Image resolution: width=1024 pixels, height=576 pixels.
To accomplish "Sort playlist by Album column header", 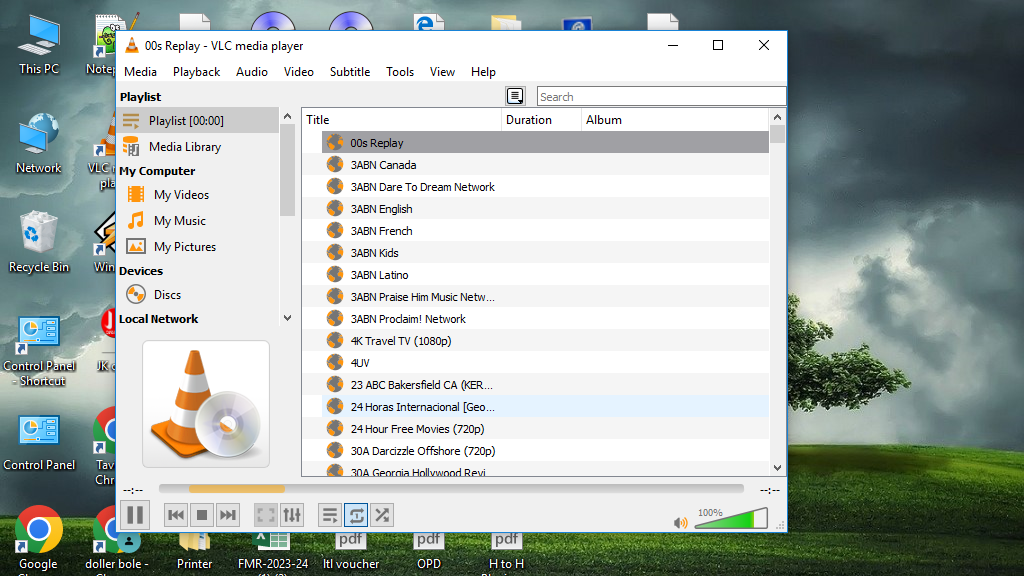I will 675,120.
